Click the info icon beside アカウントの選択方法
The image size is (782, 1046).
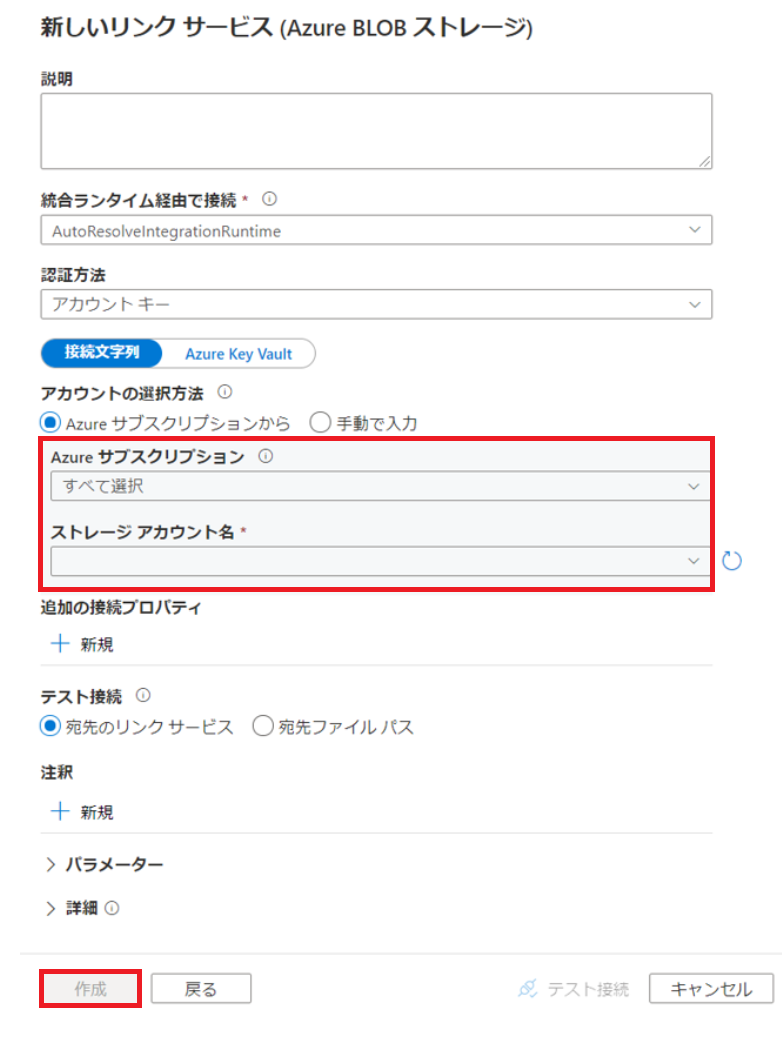224,393
